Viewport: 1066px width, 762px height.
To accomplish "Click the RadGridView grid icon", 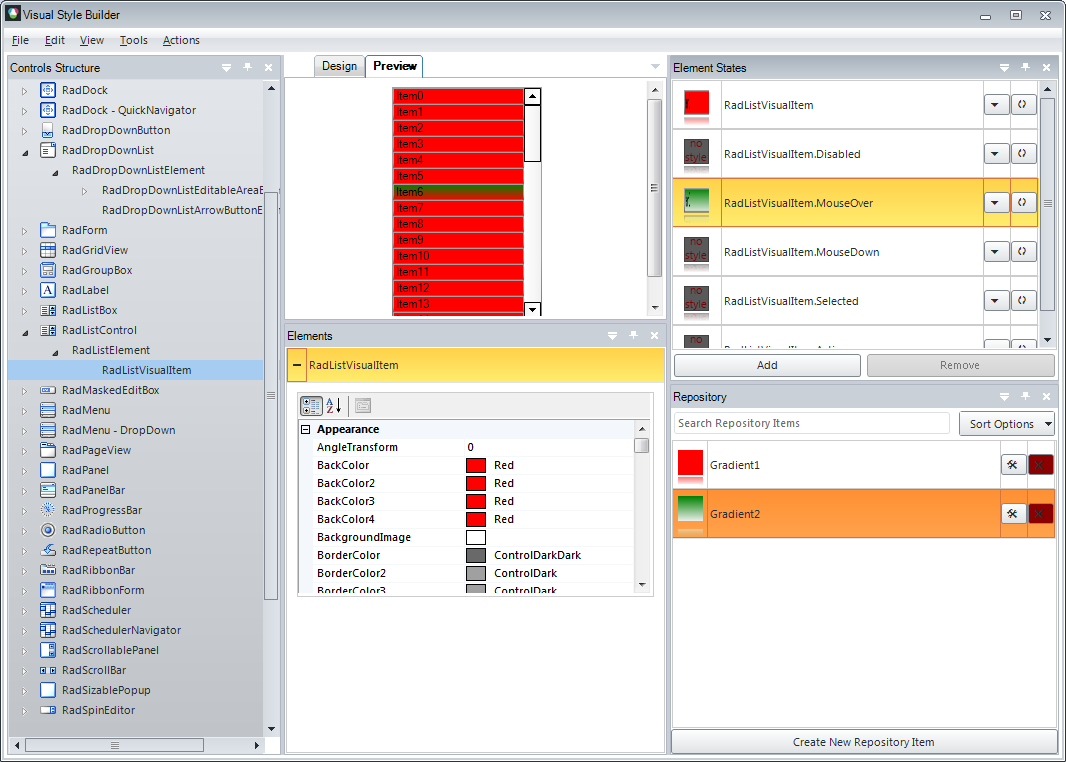I will pos(48,250).
